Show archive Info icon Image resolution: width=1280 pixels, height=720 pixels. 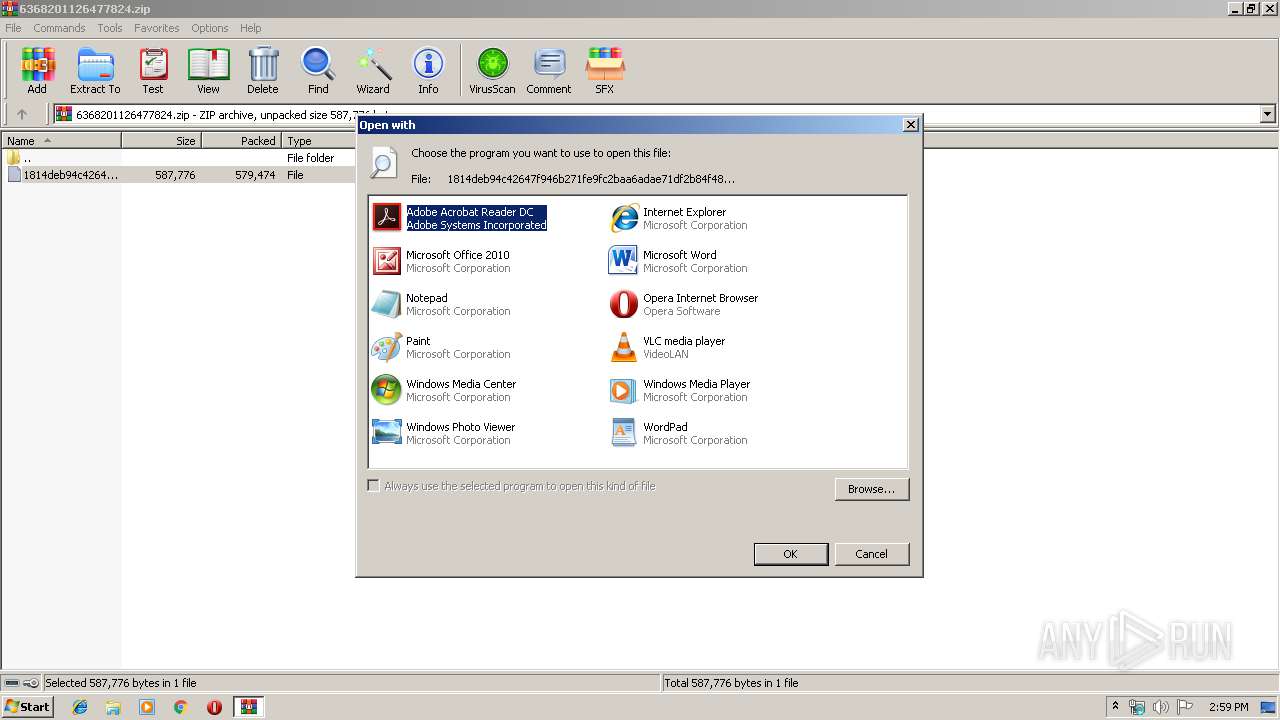[x=428, y=70]
